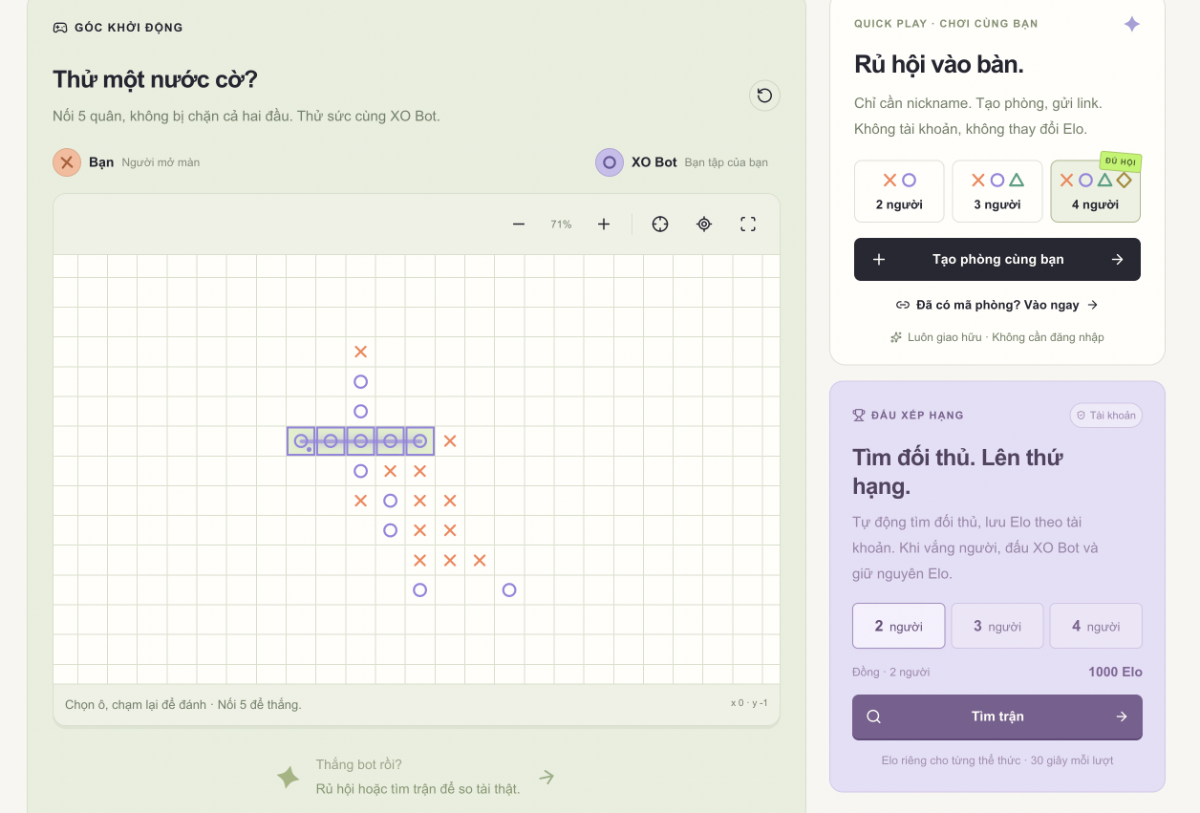The height and width of the screenshot is (813, 1200).
Task: Click the O piece below the bottom X row
Action: (x=420, y=590)
